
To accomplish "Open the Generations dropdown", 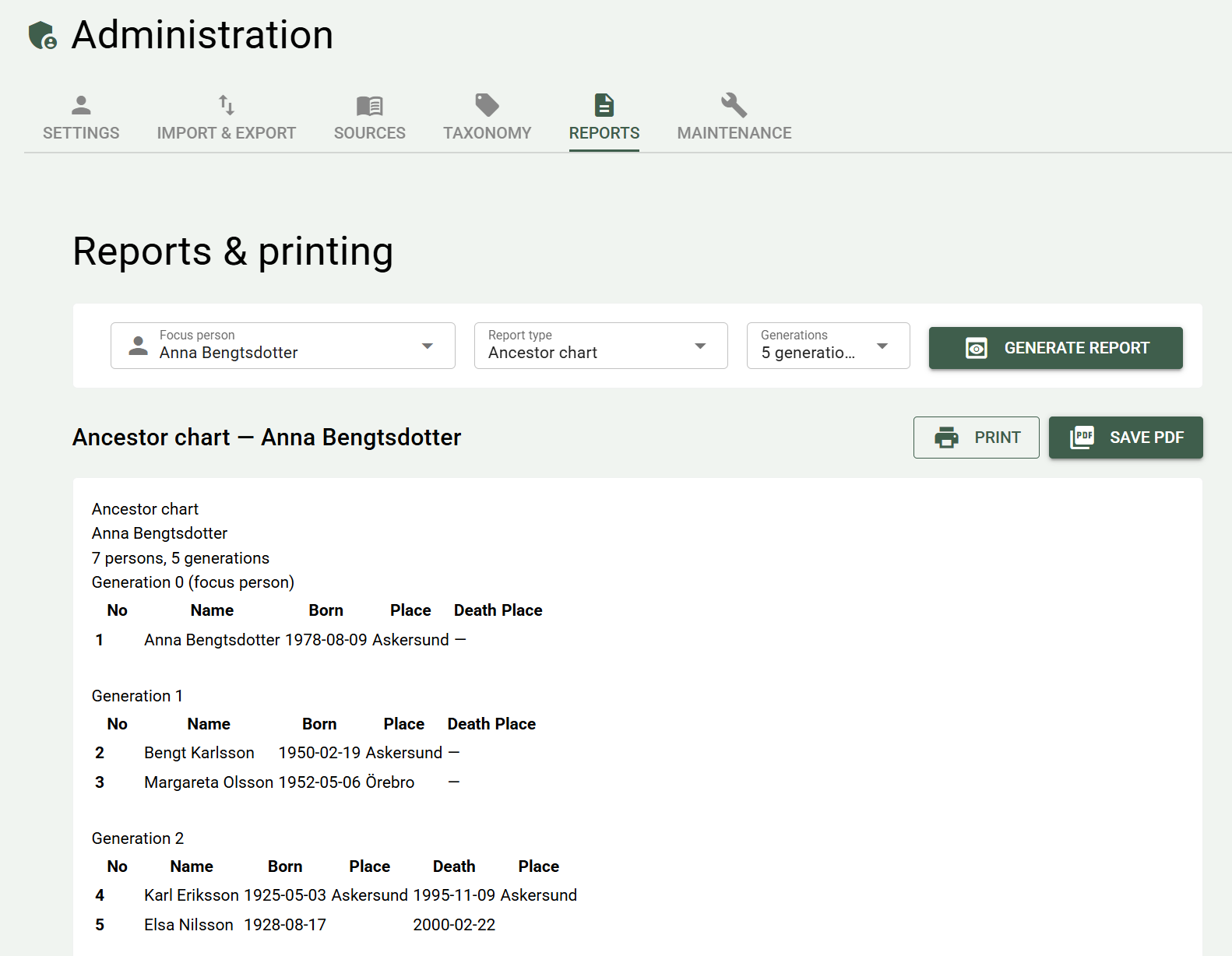I will (829, 346).
